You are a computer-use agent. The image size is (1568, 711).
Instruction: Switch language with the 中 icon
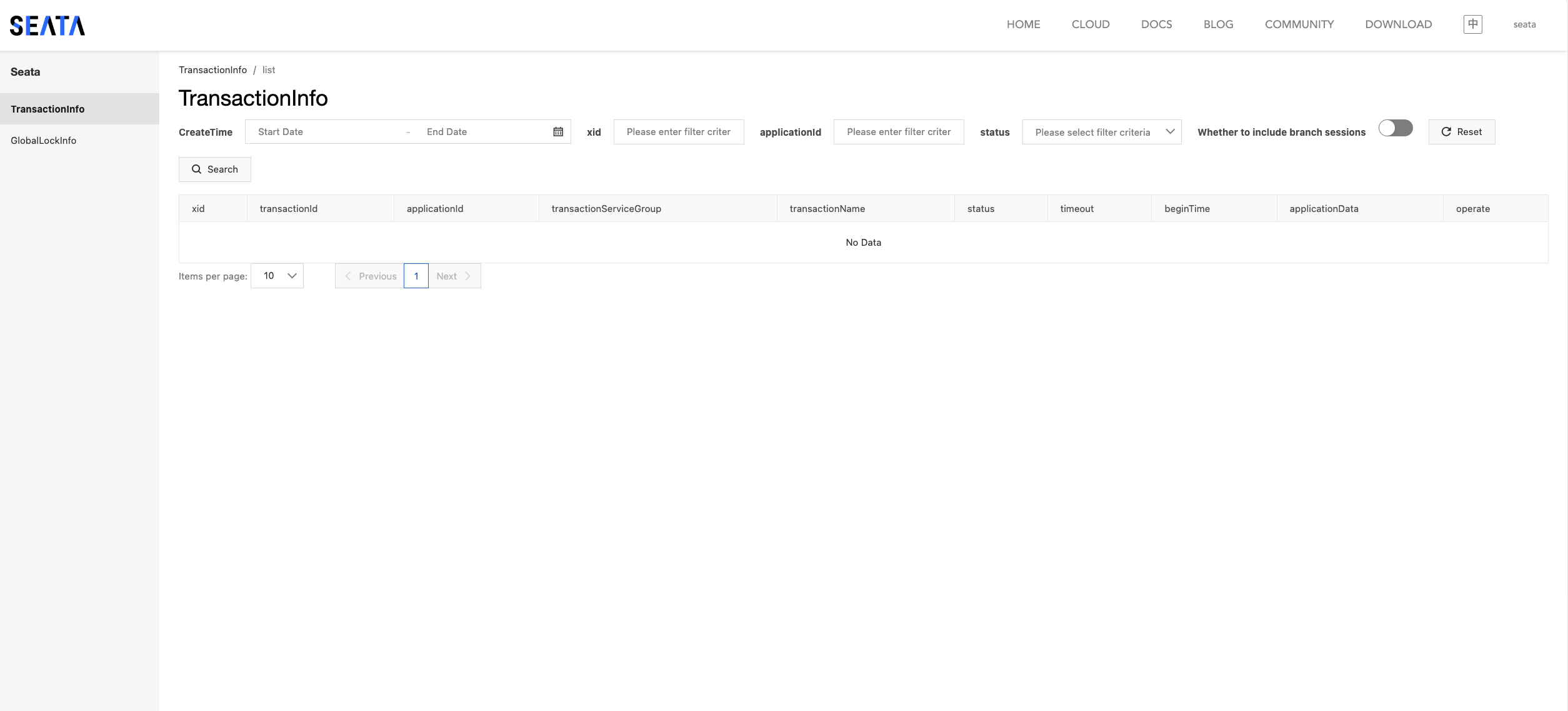click(x=1472, y=24)
